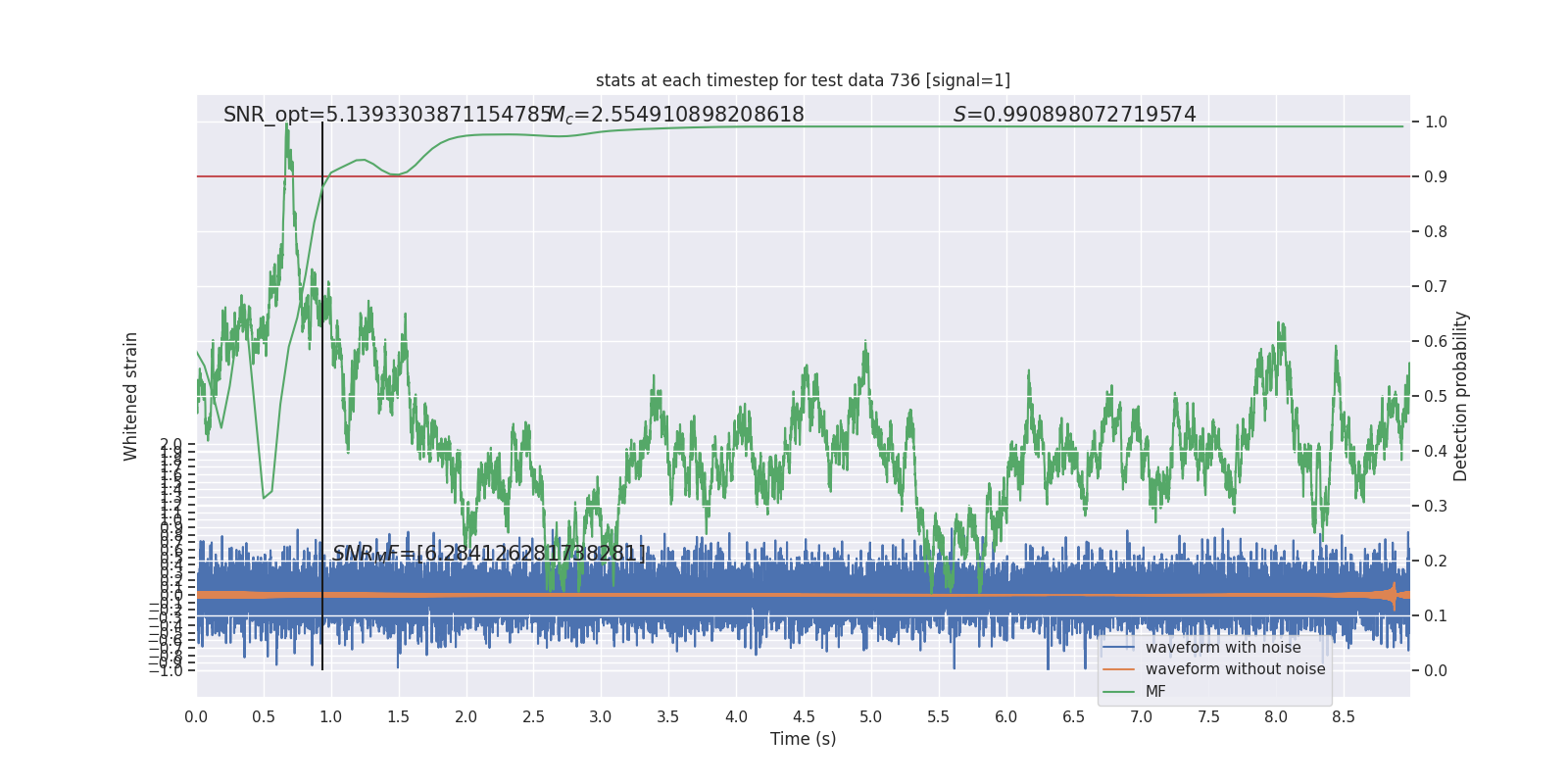Click the black vertical marker line

(322, 396)
